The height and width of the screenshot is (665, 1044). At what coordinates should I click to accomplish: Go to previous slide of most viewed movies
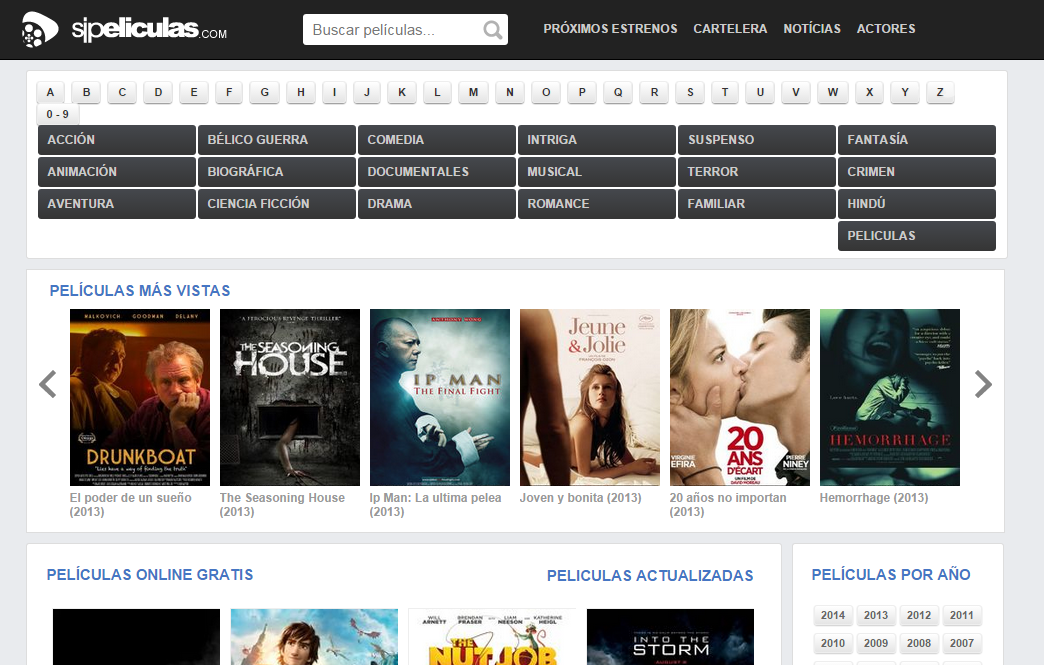click(x=48, y=384)
